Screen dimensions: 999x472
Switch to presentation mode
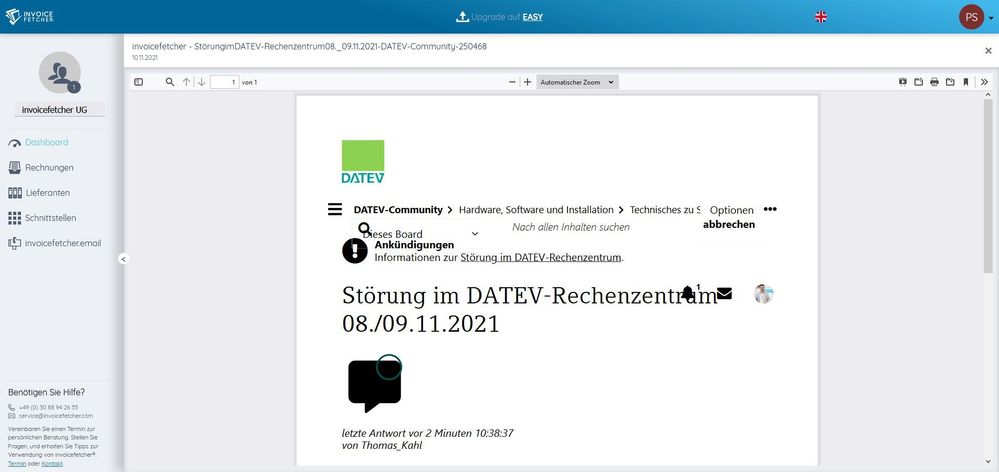[x=903, y=82]
